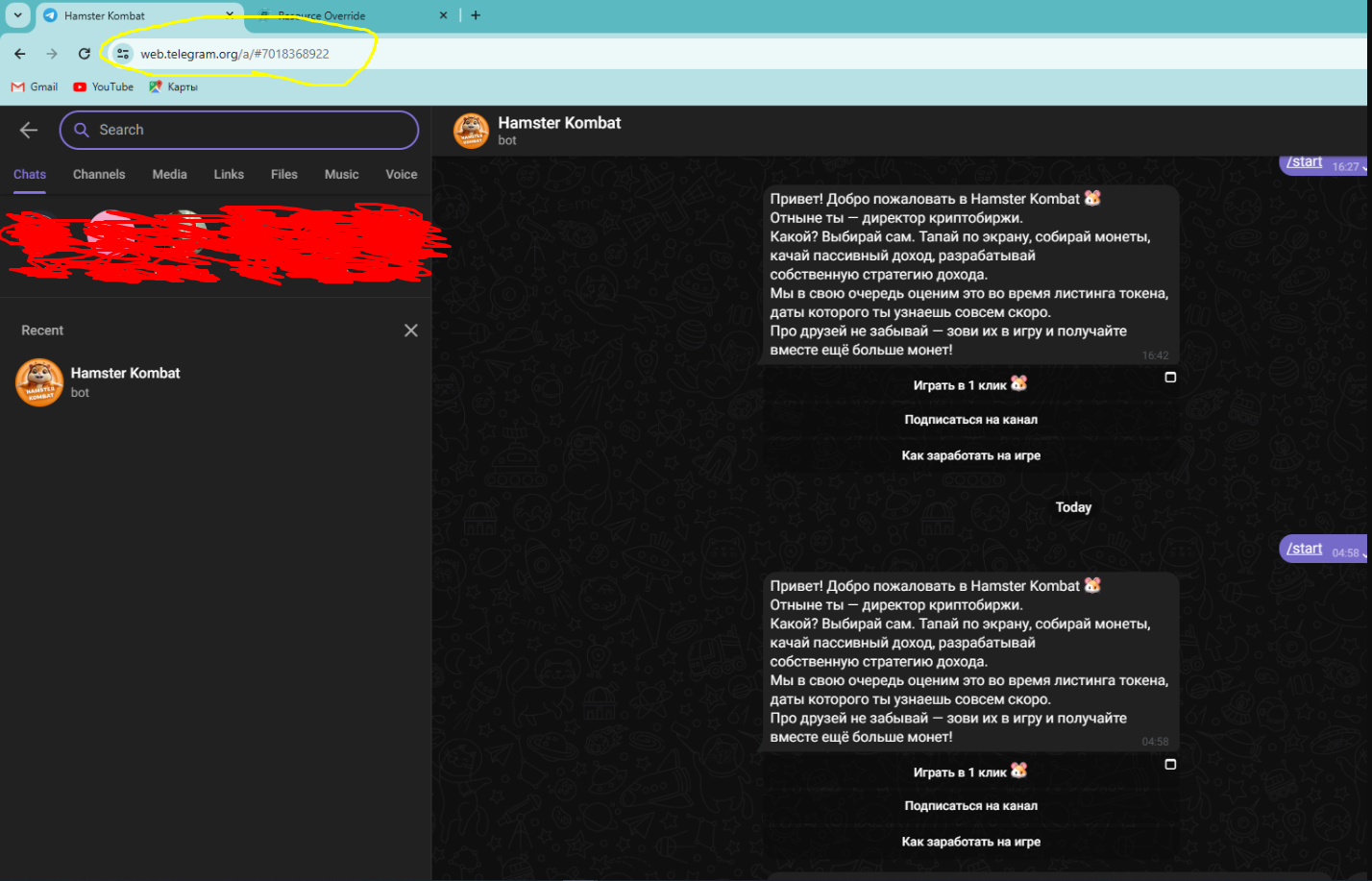
Task: Go forward with the browser forward arrow
Action: [x=52, y=54]
